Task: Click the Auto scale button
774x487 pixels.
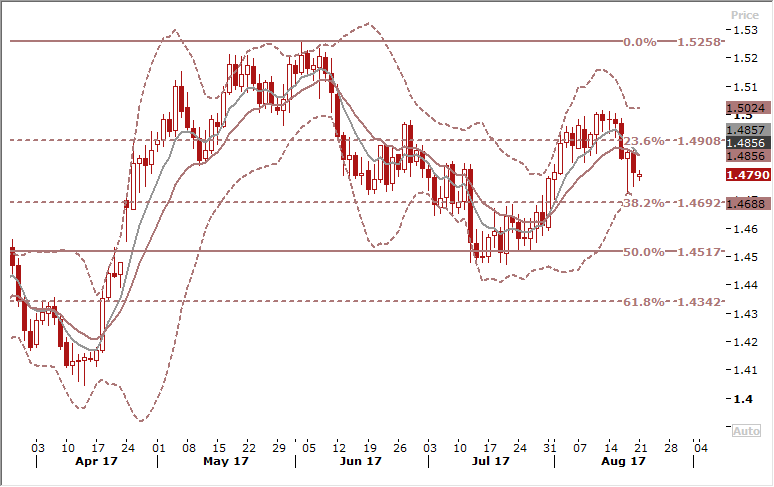Action: click(746, 431)
